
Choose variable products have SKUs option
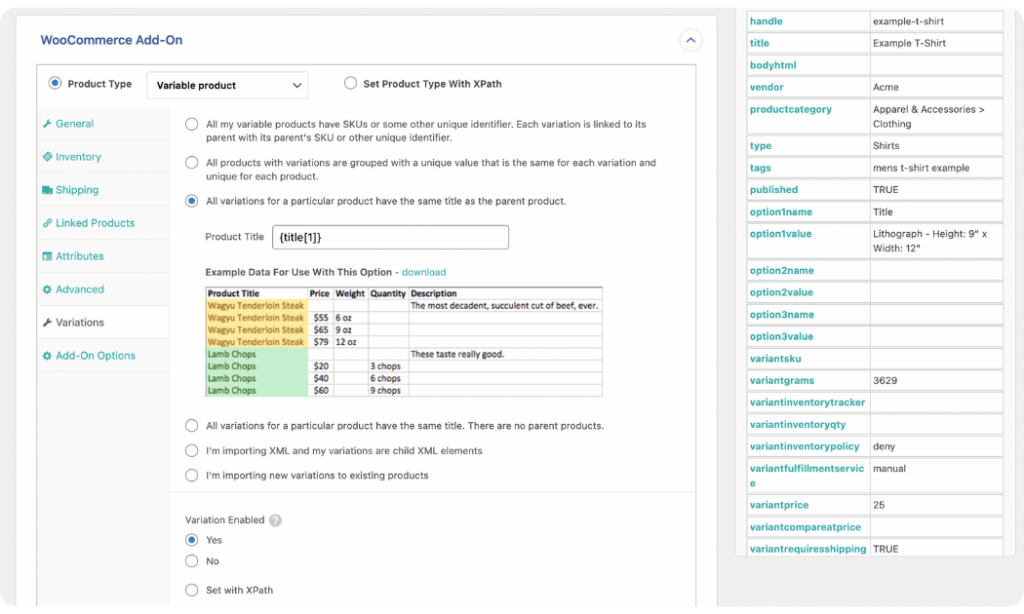tap(191, 124)
